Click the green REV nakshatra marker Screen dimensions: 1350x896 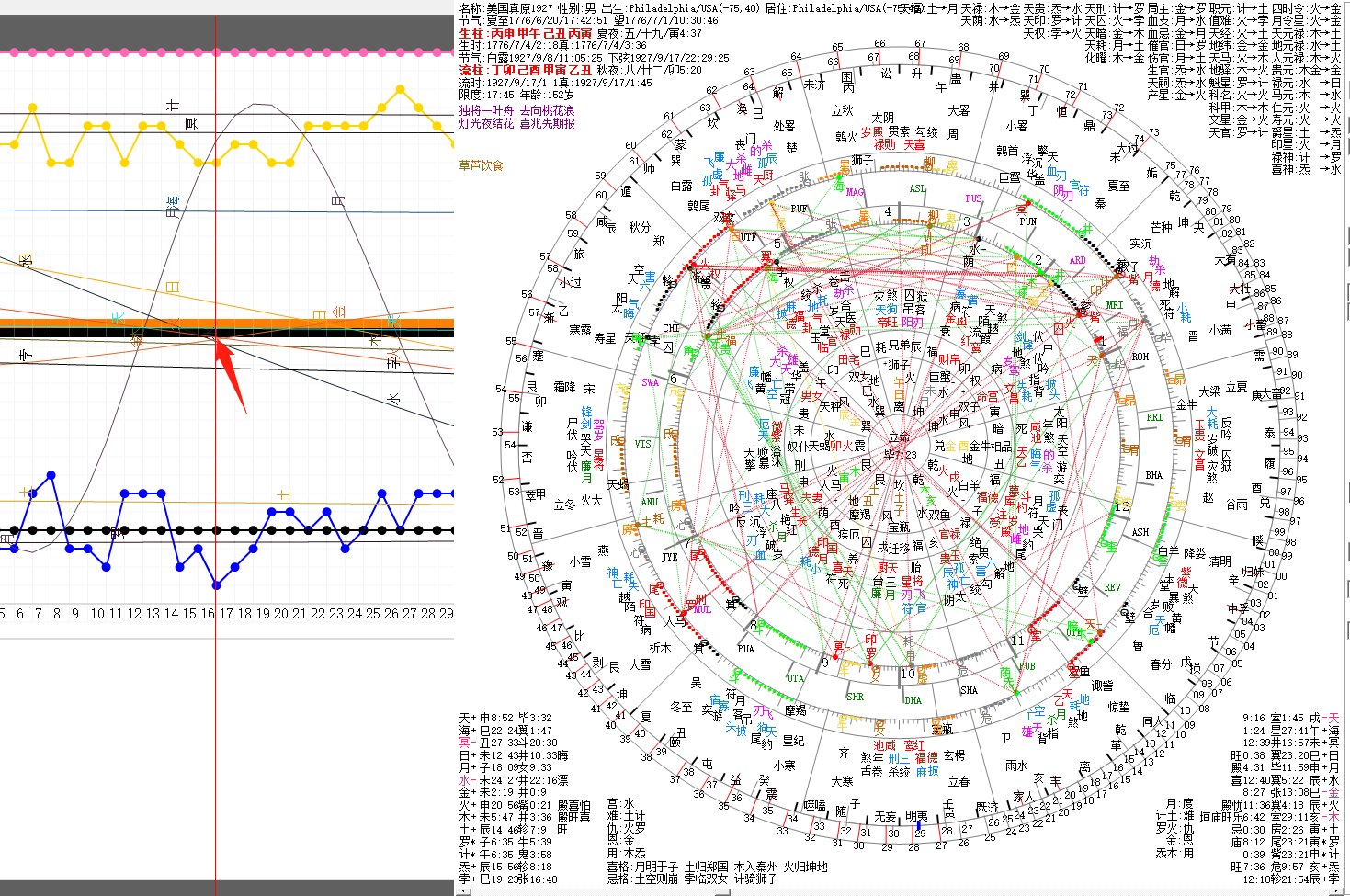pos(1112,587)
